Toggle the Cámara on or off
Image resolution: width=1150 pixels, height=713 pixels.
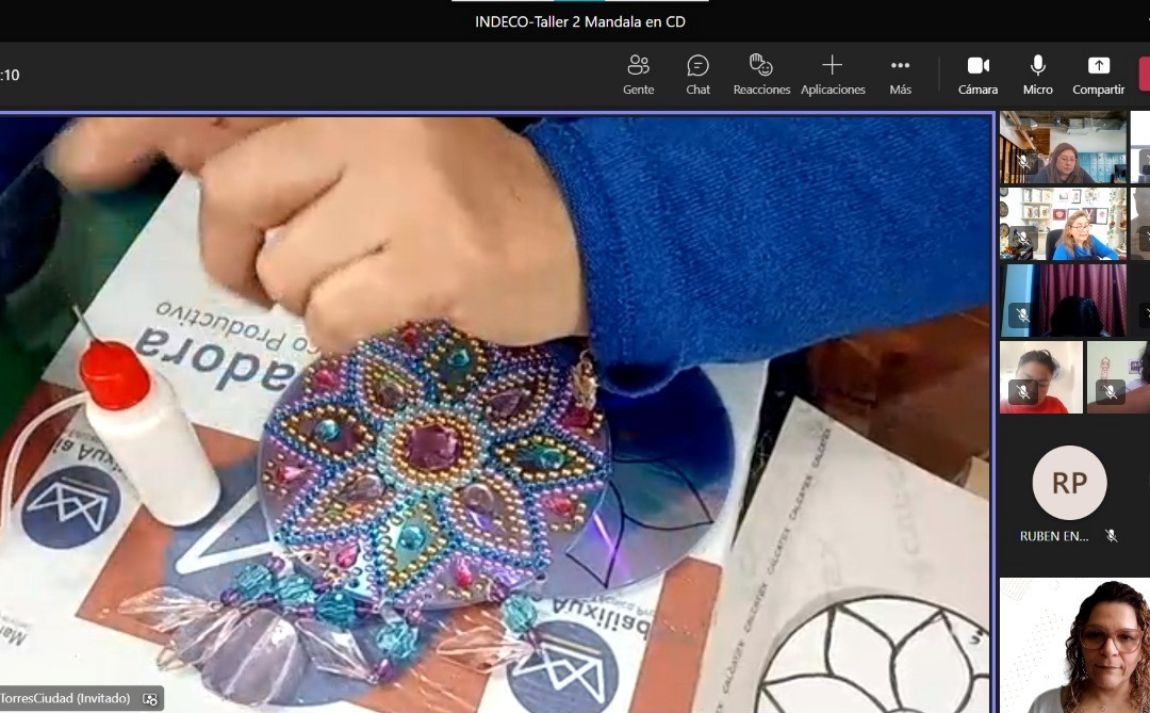(x=977, y=74)
